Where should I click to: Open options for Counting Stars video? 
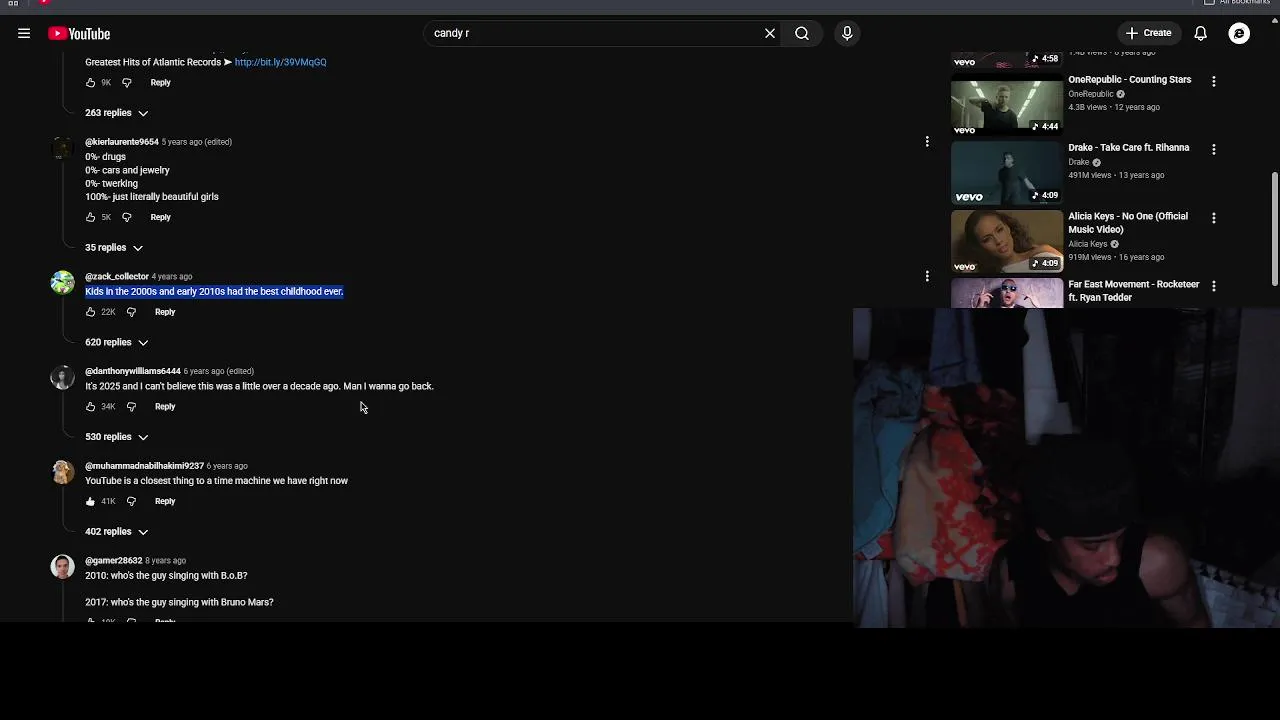pos(1214,81)
